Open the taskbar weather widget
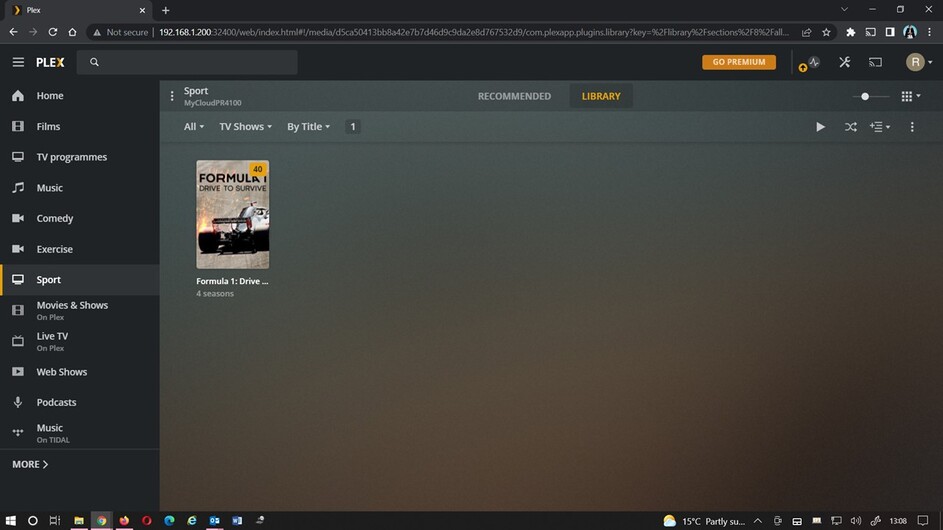943x530 pixels. coord(704,521)
